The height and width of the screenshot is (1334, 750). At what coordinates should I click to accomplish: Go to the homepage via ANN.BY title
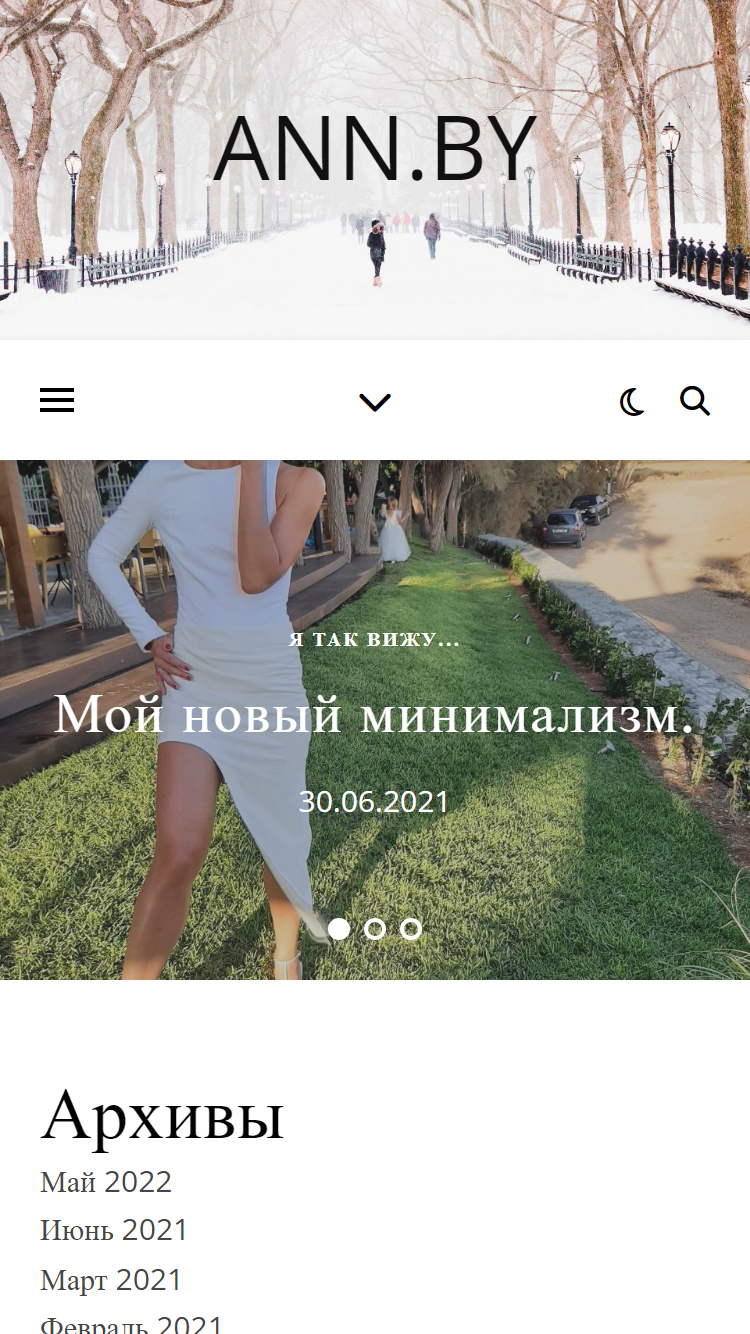coord(375,150)
